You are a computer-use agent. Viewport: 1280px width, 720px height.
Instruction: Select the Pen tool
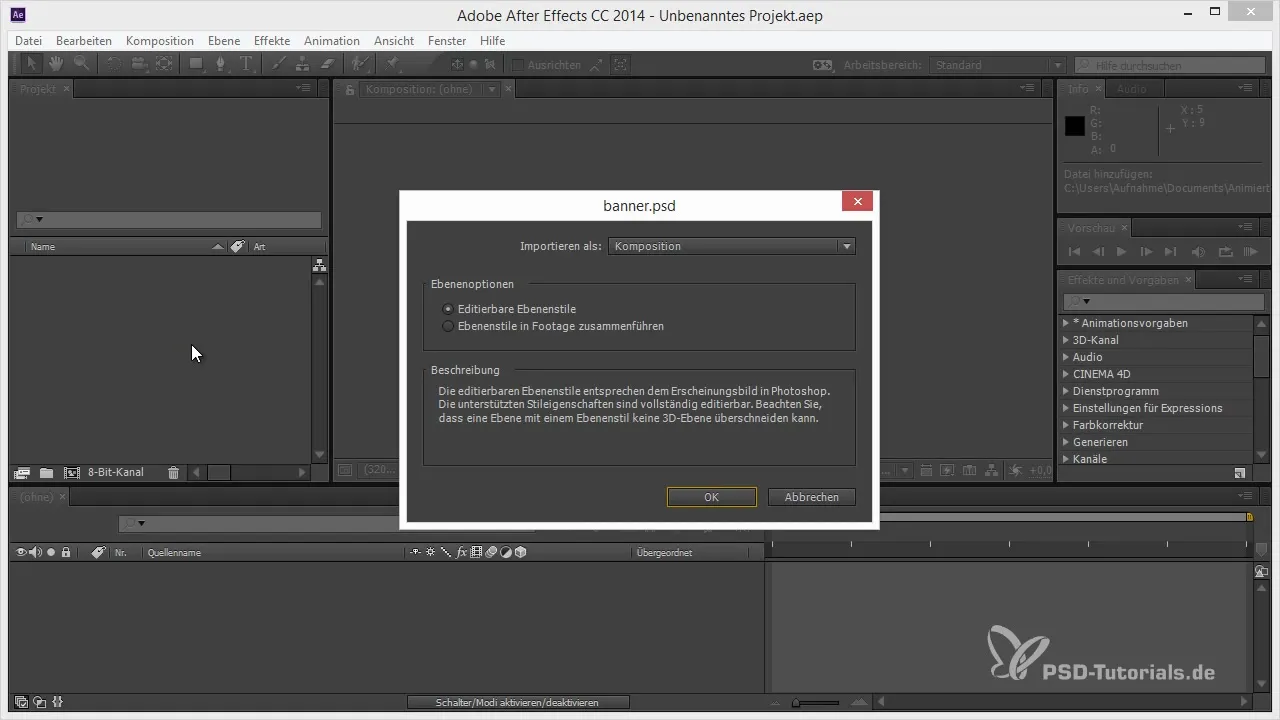(221, 65)
